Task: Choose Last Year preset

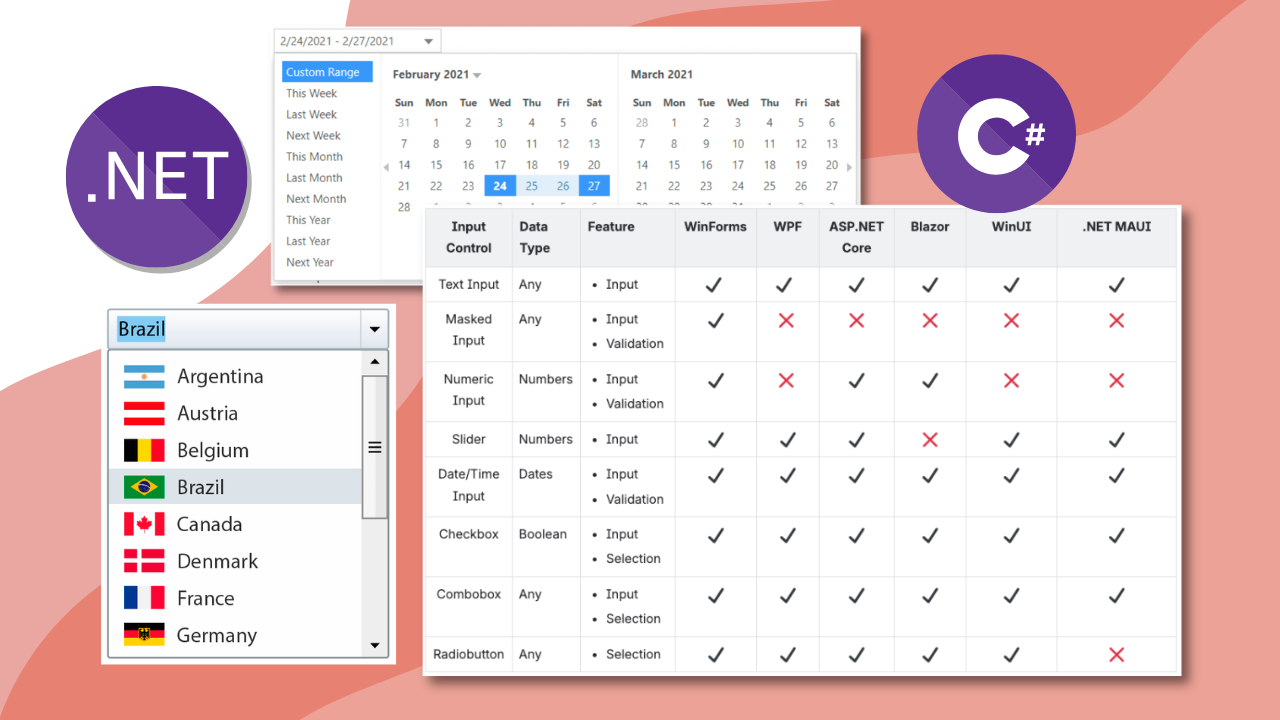Action: pos(308,240)
